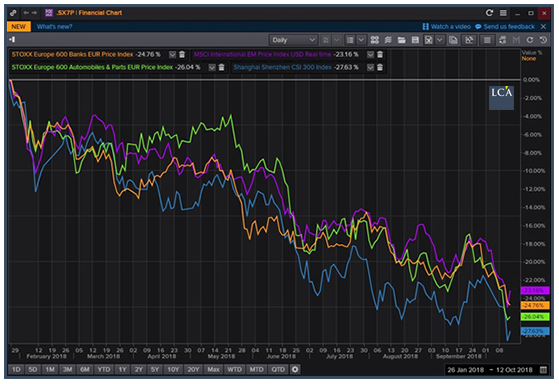
Task: Toggle the data table icon
Action: 487,40
